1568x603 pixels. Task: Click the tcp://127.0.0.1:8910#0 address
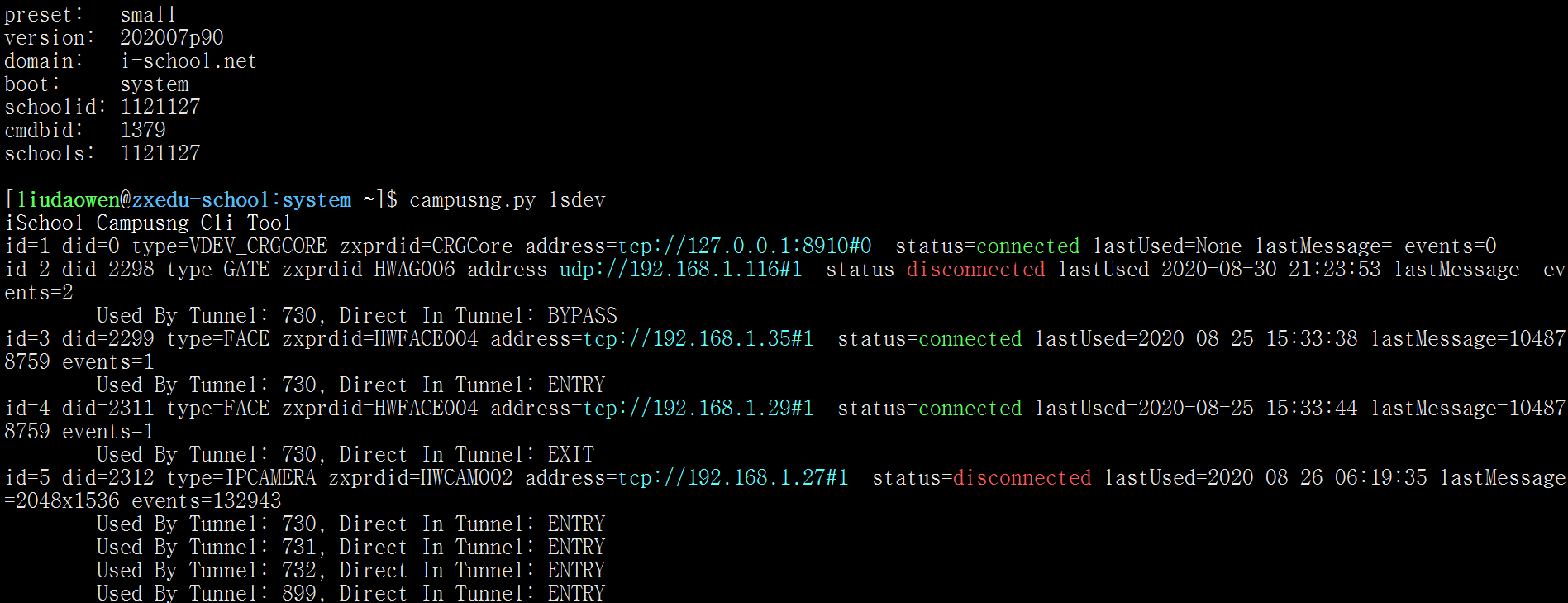click(745, 246)
